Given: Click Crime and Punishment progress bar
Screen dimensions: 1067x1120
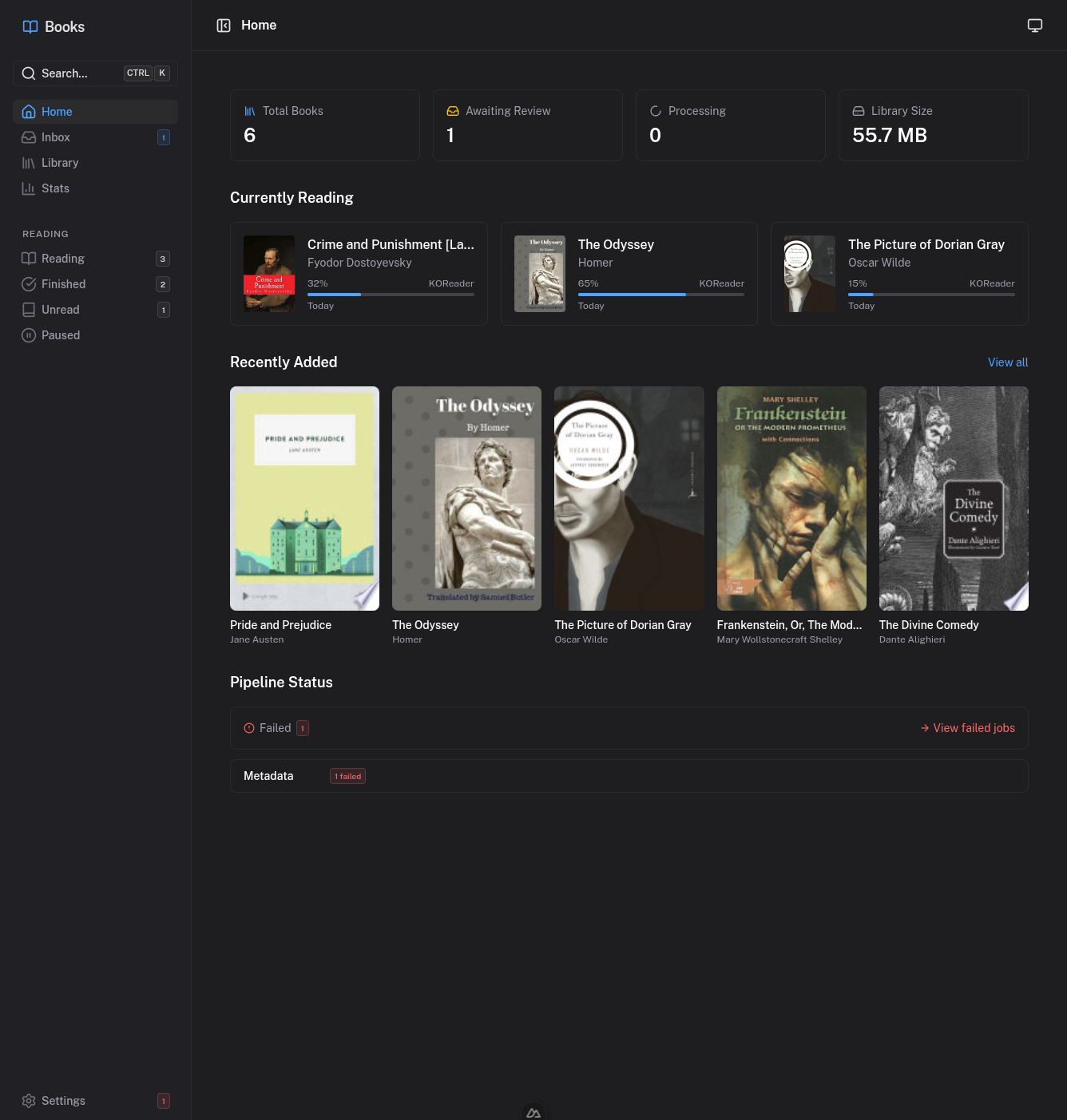Looking at the screenshot, I should pyautogui.click(x=391, y=295).
